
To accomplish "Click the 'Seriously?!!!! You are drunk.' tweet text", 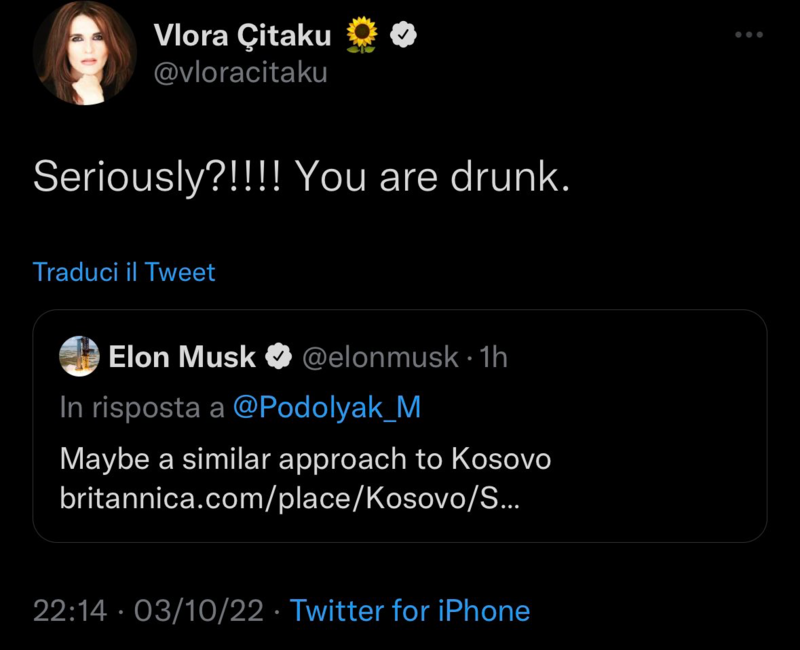I will click(x=301, y=177).
